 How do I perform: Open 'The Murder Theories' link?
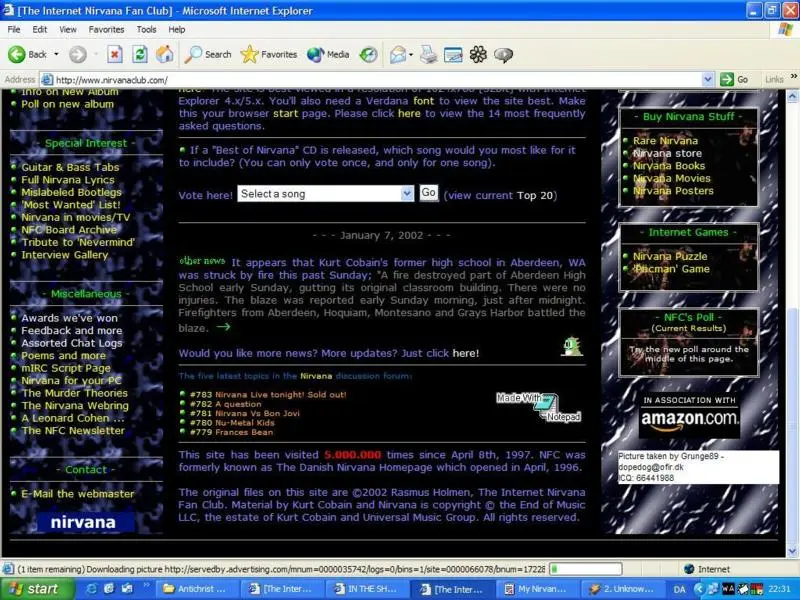tap(74, 393)
